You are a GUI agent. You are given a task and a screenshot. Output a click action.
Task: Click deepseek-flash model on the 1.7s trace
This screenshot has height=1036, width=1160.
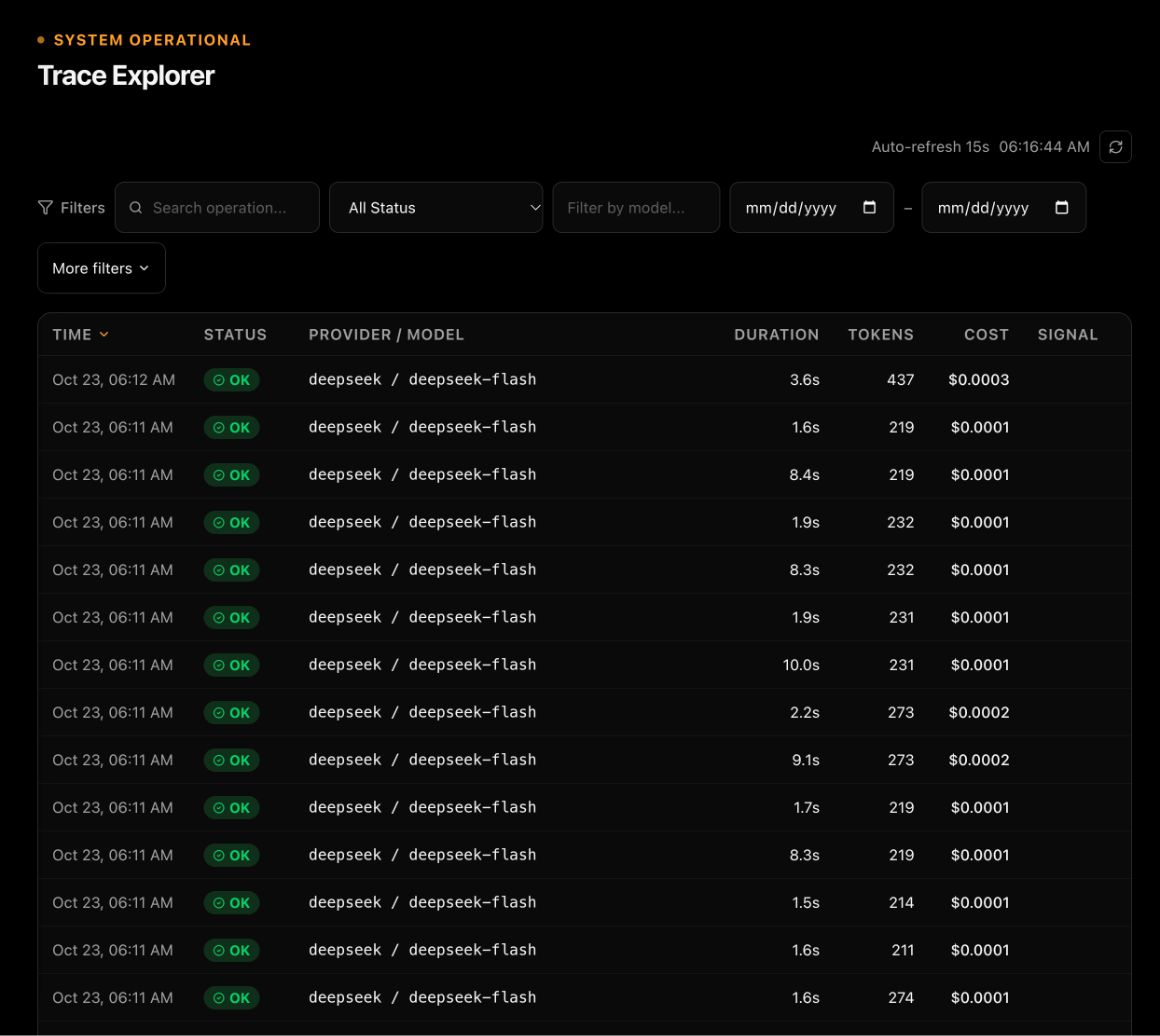tap(472, 807)
